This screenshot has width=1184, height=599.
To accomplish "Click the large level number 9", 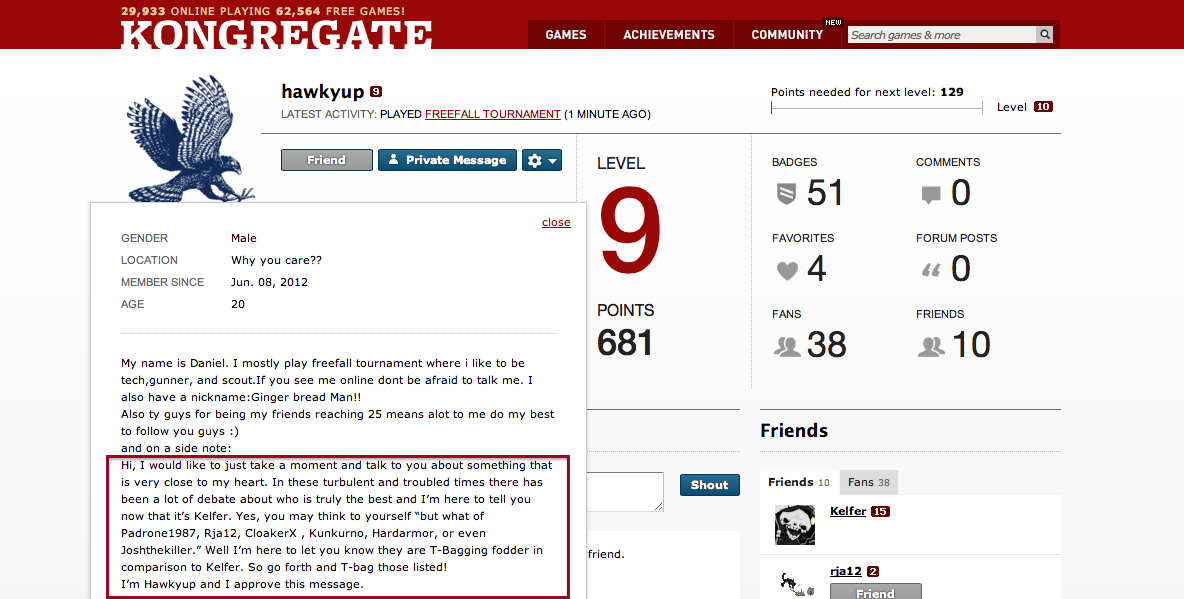I will 630,231.
